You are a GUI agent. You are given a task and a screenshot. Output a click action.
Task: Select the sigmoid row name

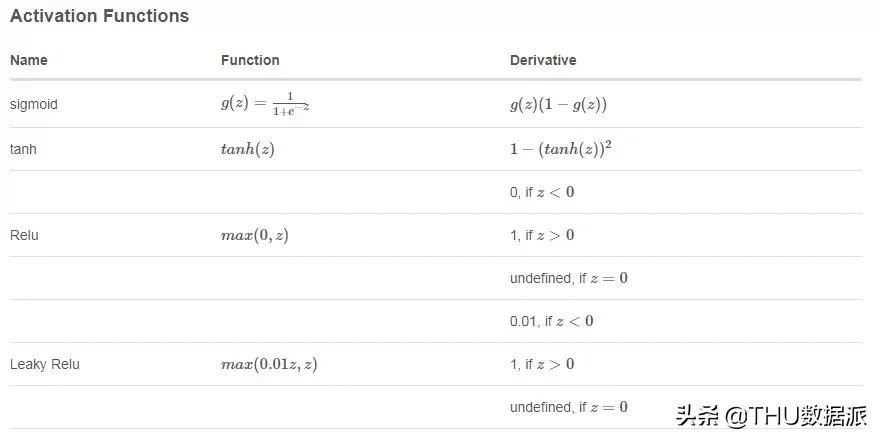coord(34,104)
